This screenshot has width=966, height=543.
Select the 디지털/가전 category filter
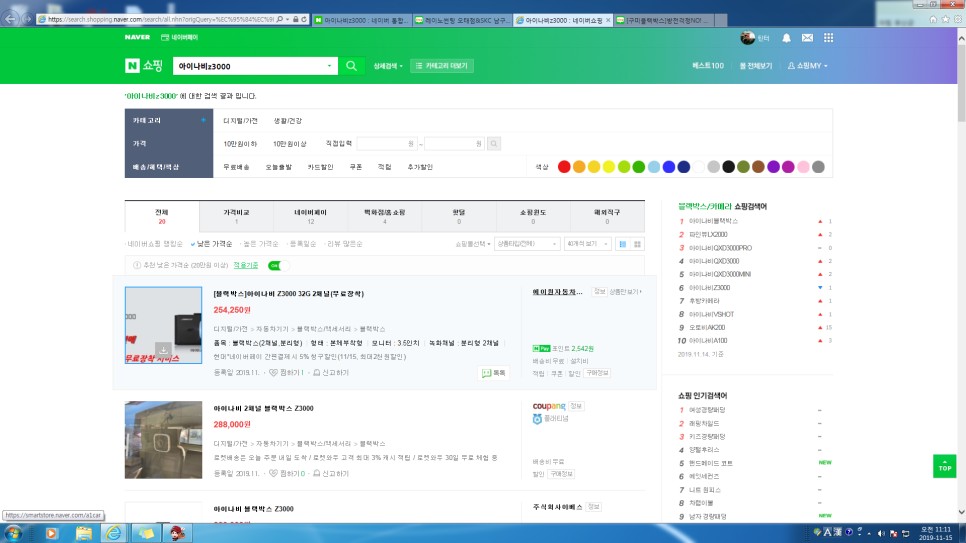(x=240, y=121)
